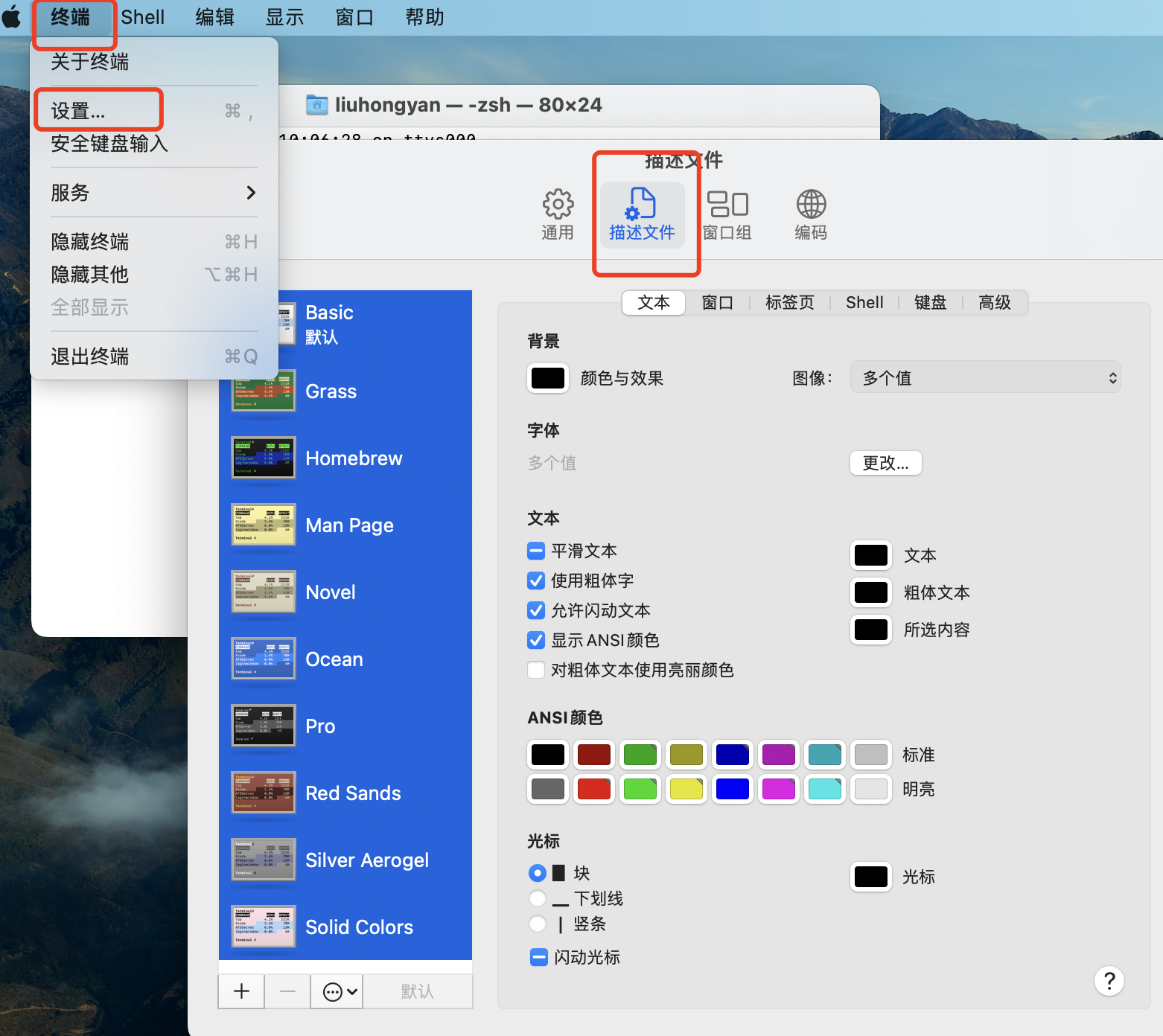
Task: Click the standard magenta ANSI color swatch
Action: point(779,755)
